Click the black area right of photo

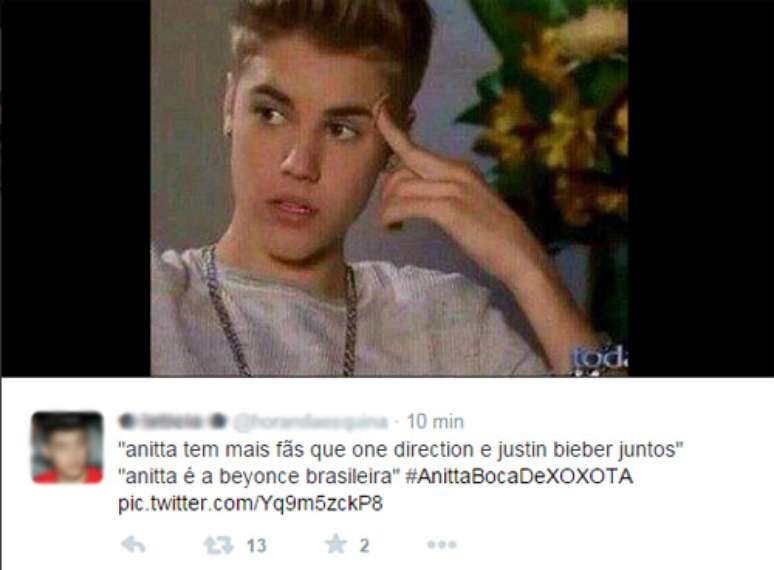(x=701, y=188)
